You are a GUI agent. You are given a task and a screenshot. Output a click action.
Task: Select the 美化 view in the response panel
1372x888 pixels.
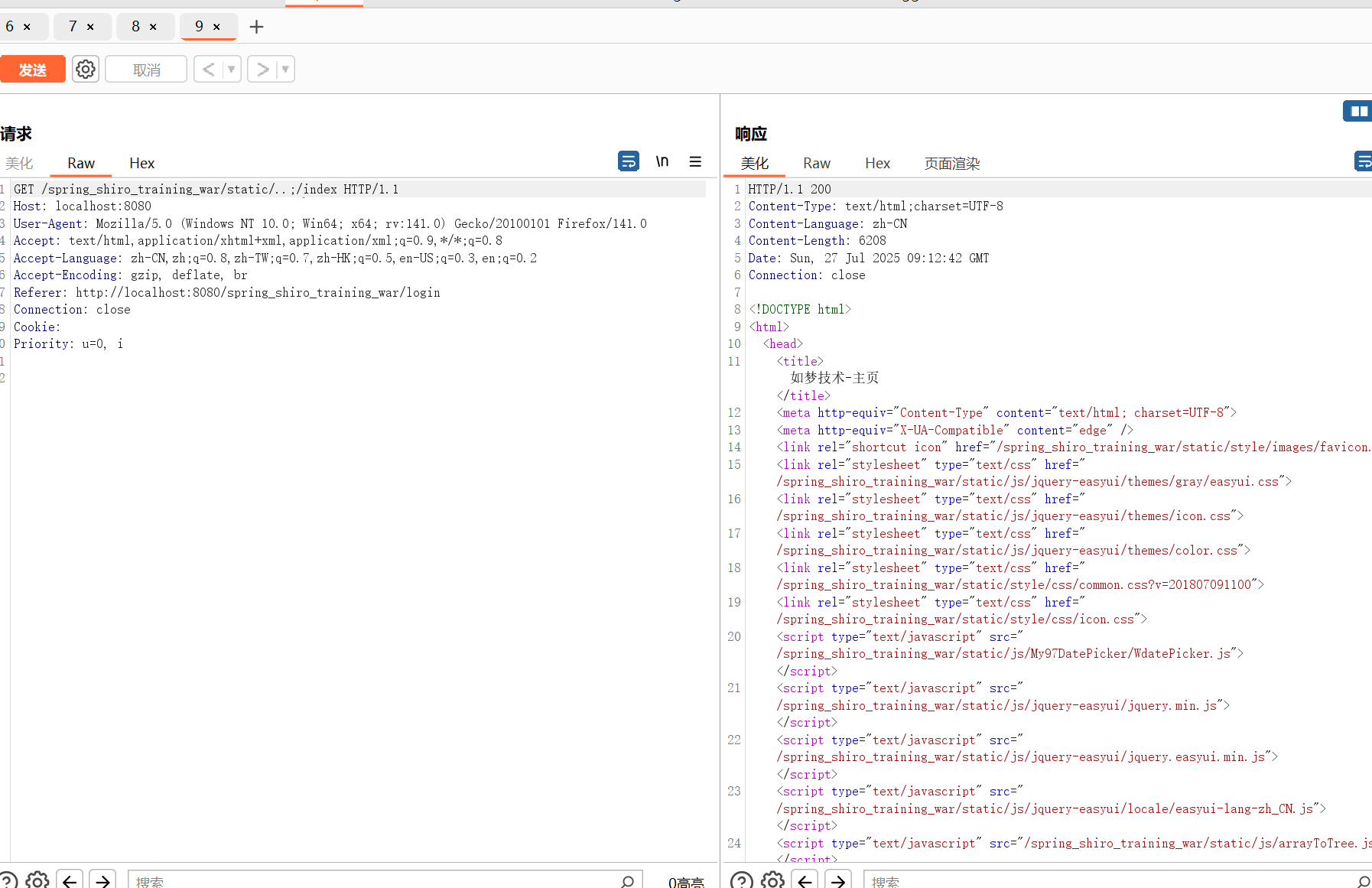click(755, 163)
